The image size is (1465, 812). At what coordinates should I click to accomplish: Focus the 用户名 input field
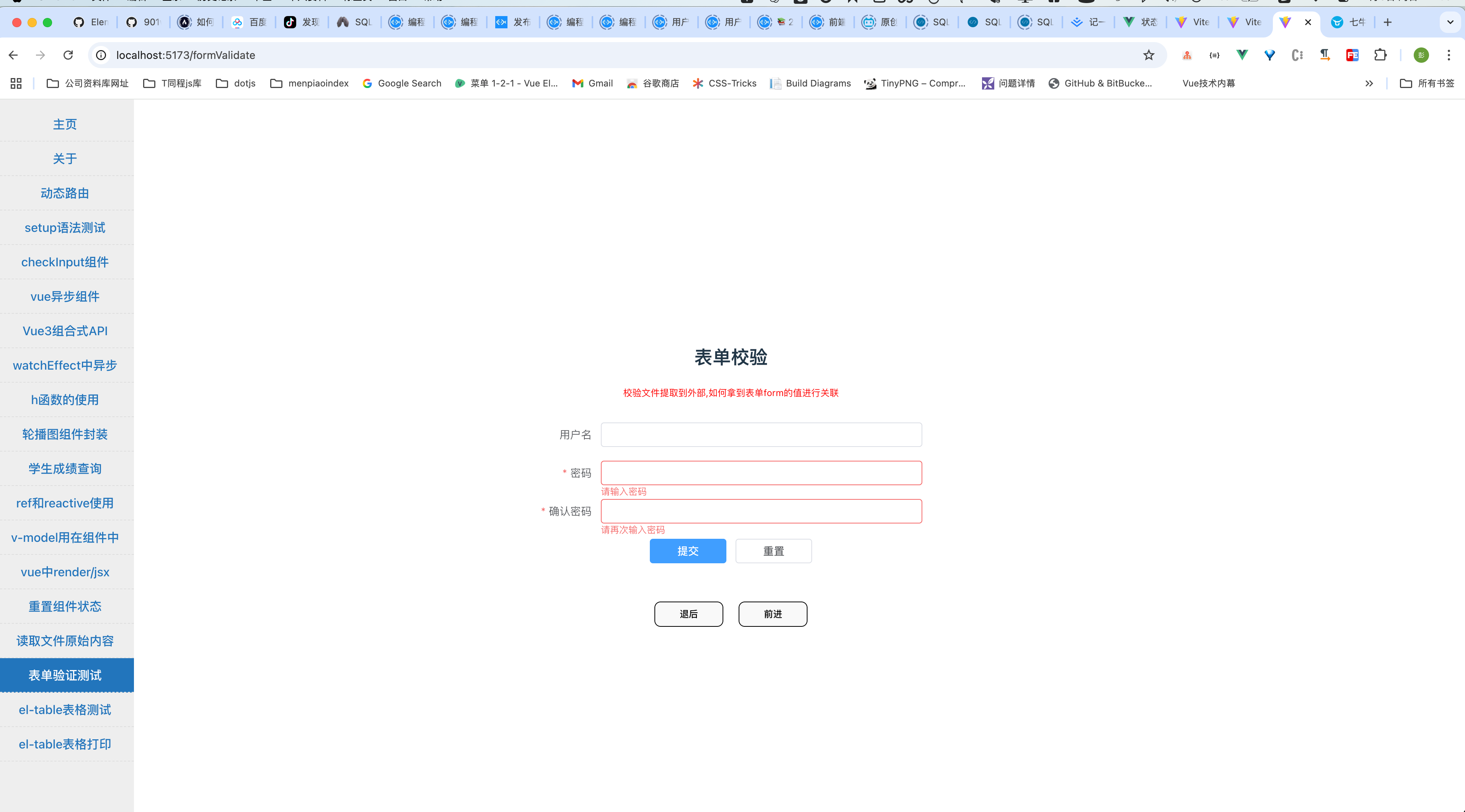pyautogui.click(x=761, y=434)
